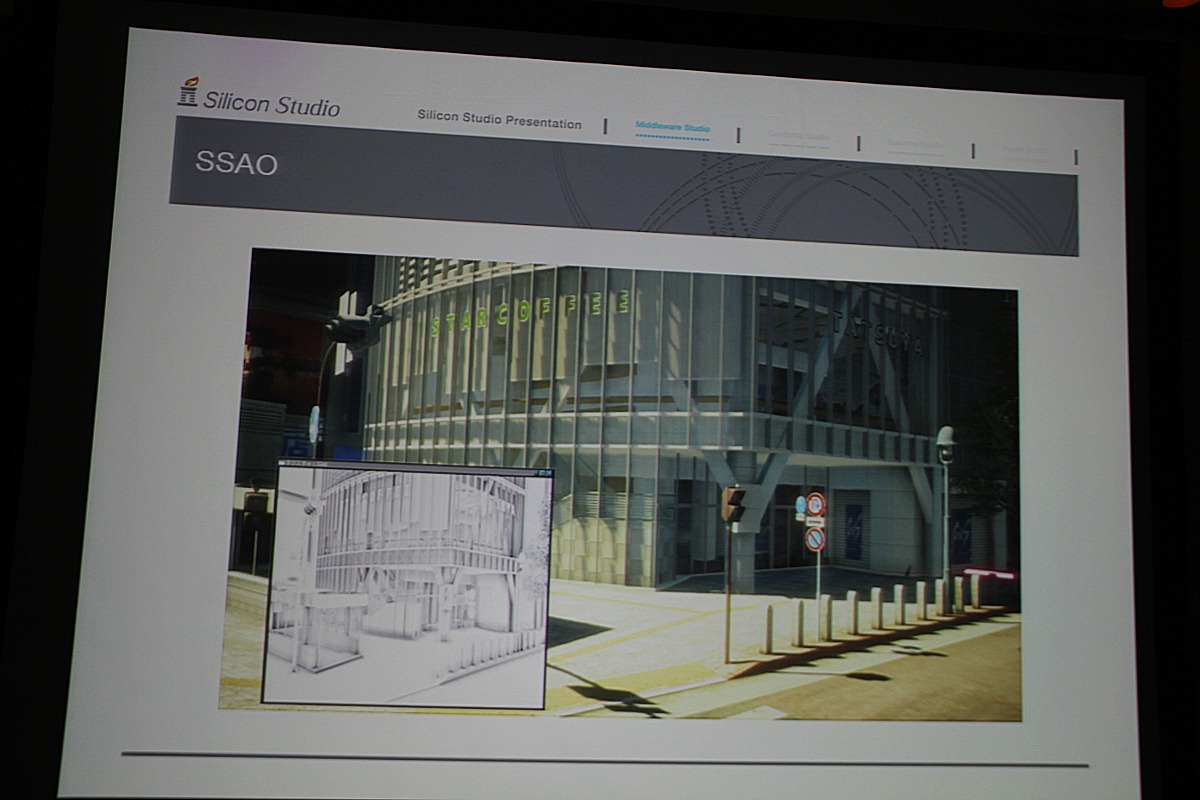The image size is (1200, 800).
Task: Switch to the faded Contents Studio tab
Action: [x=798, y=137]
